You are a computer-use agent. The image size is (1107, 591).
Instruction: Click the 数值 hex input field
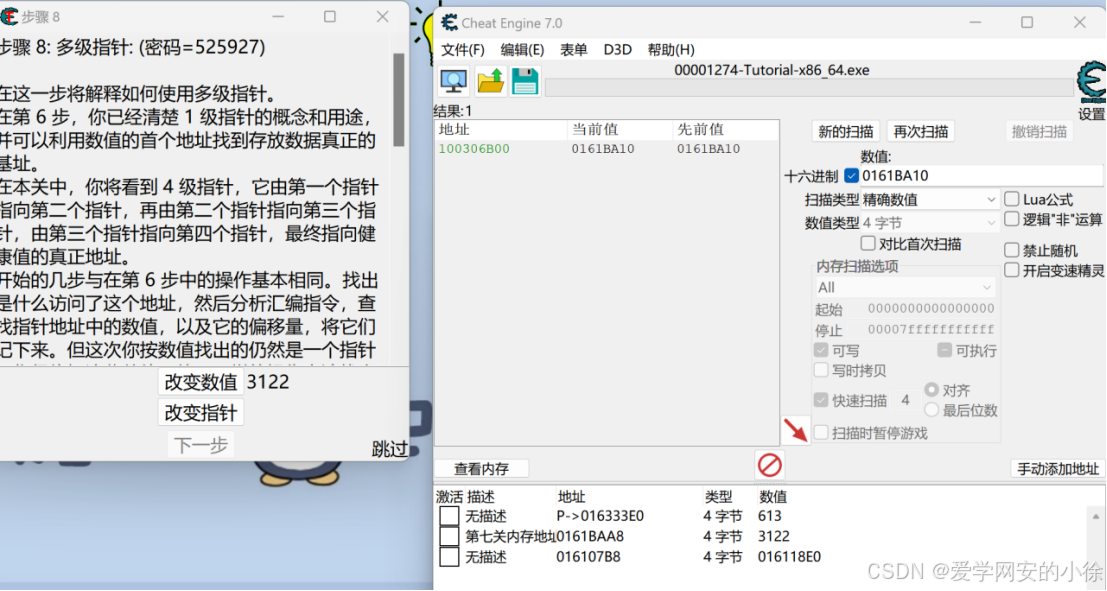coord(981,176)
